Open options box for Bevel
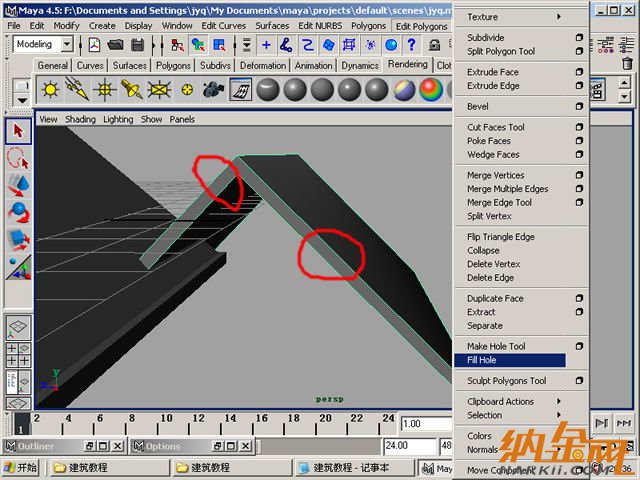This screenshot has height=480, width=640. coord(579,106)
